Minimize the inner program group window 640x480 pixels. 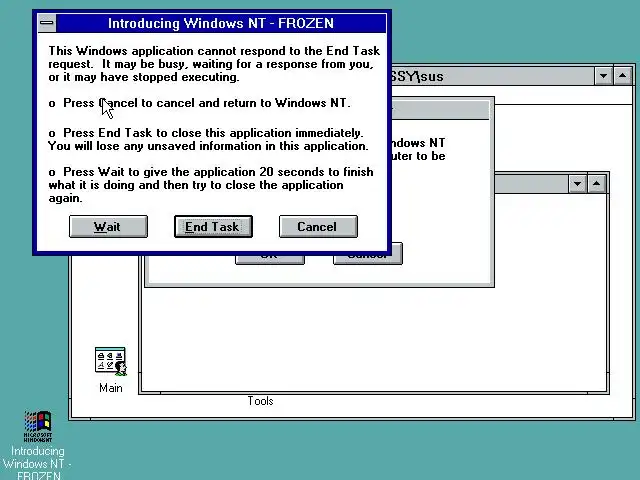pyautogui.click(x=577, y=184)
